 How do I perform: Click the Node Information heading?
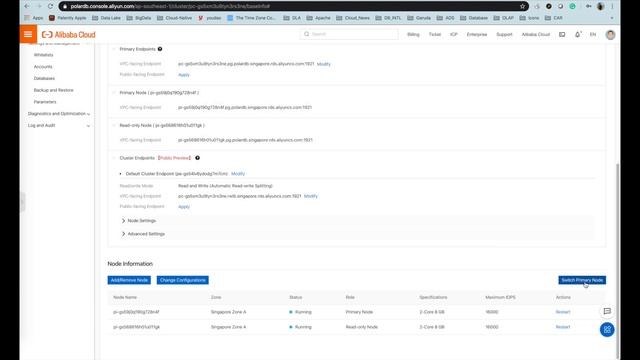130,264
